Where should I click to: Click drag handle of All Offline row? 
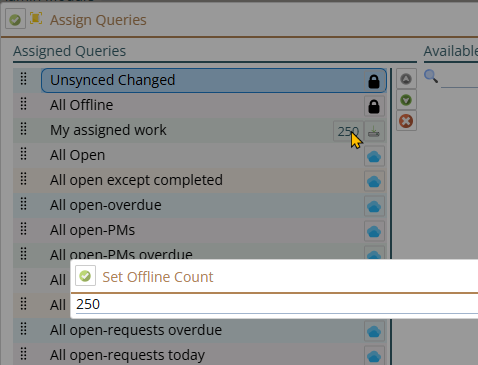click(23, 104)
